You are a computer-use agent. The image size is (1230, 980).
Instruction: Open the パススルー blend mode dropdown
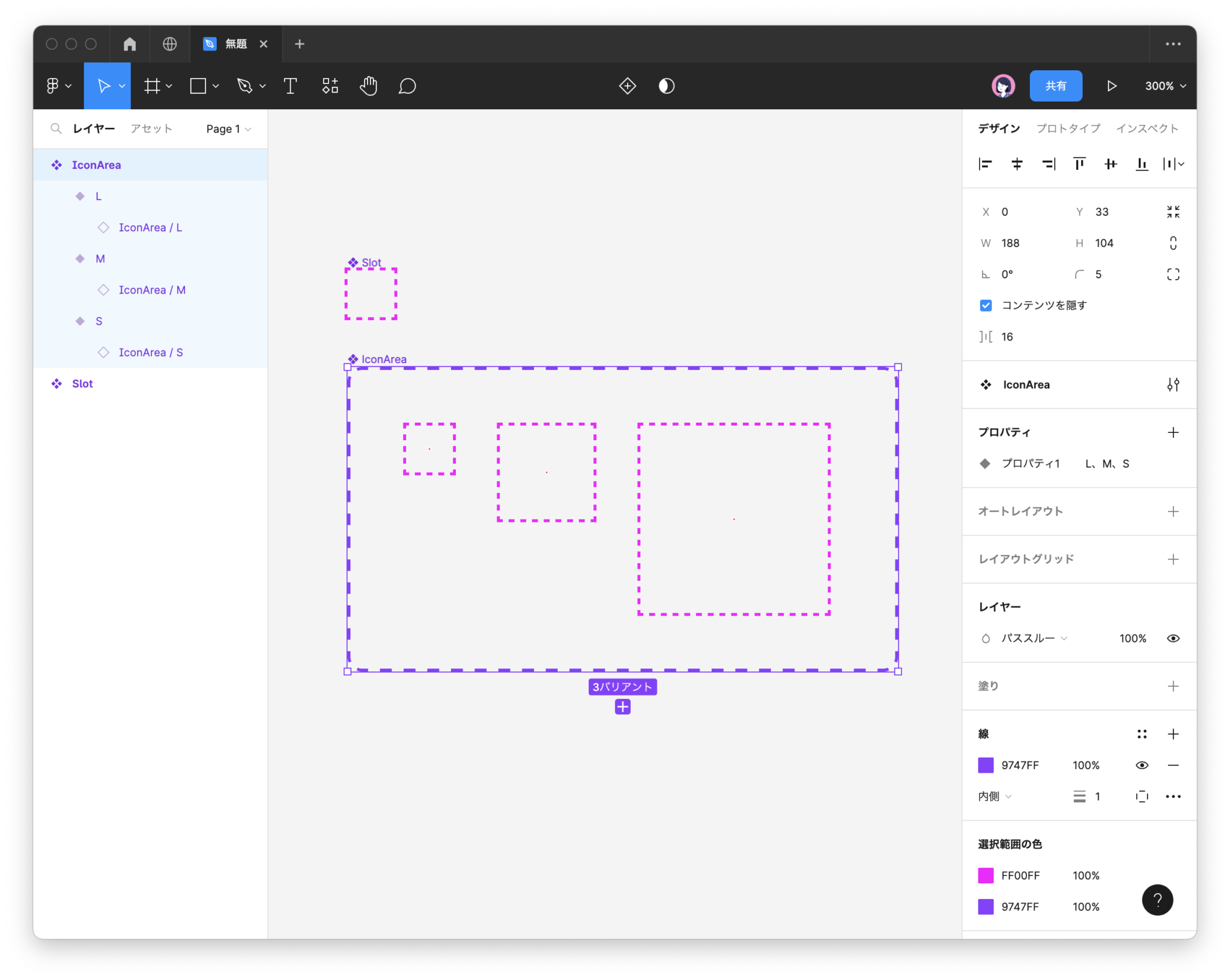(x=1034, y=638)
